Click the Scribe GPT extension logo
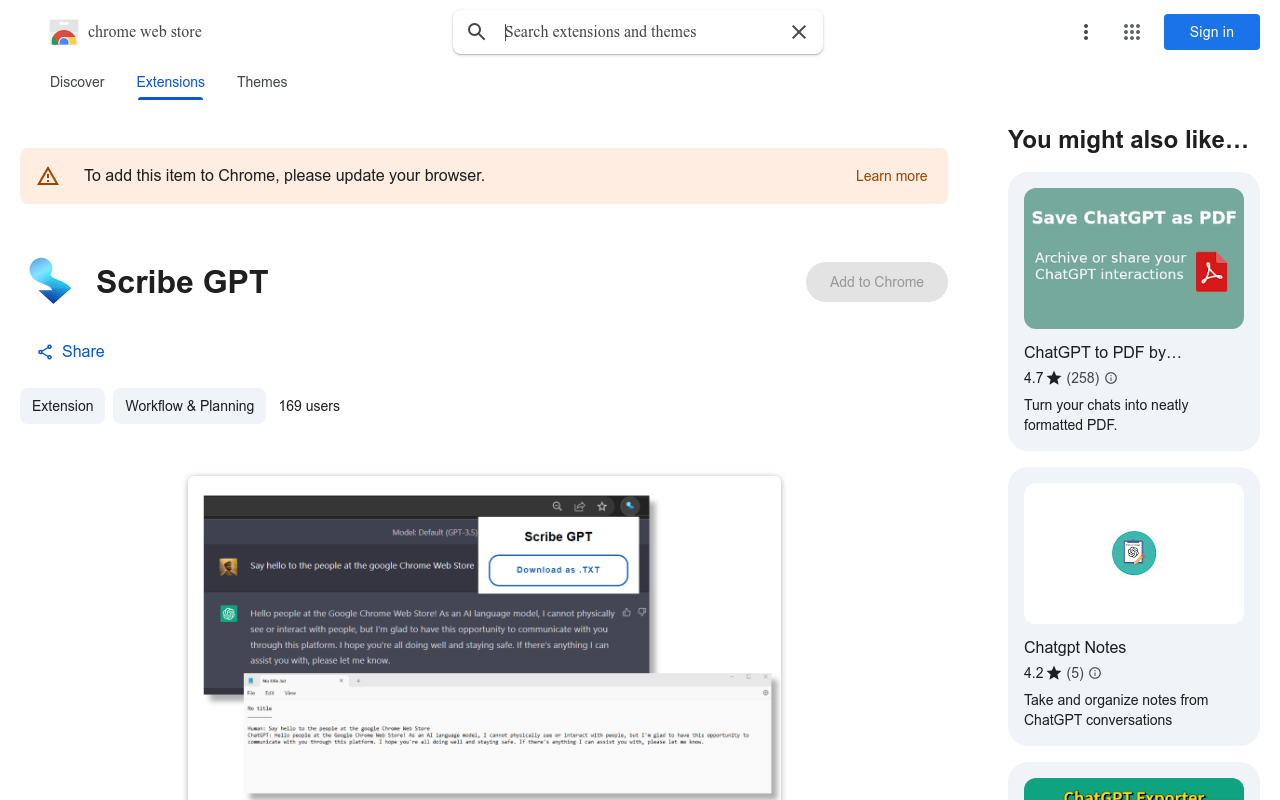 [x=50, y=281]
